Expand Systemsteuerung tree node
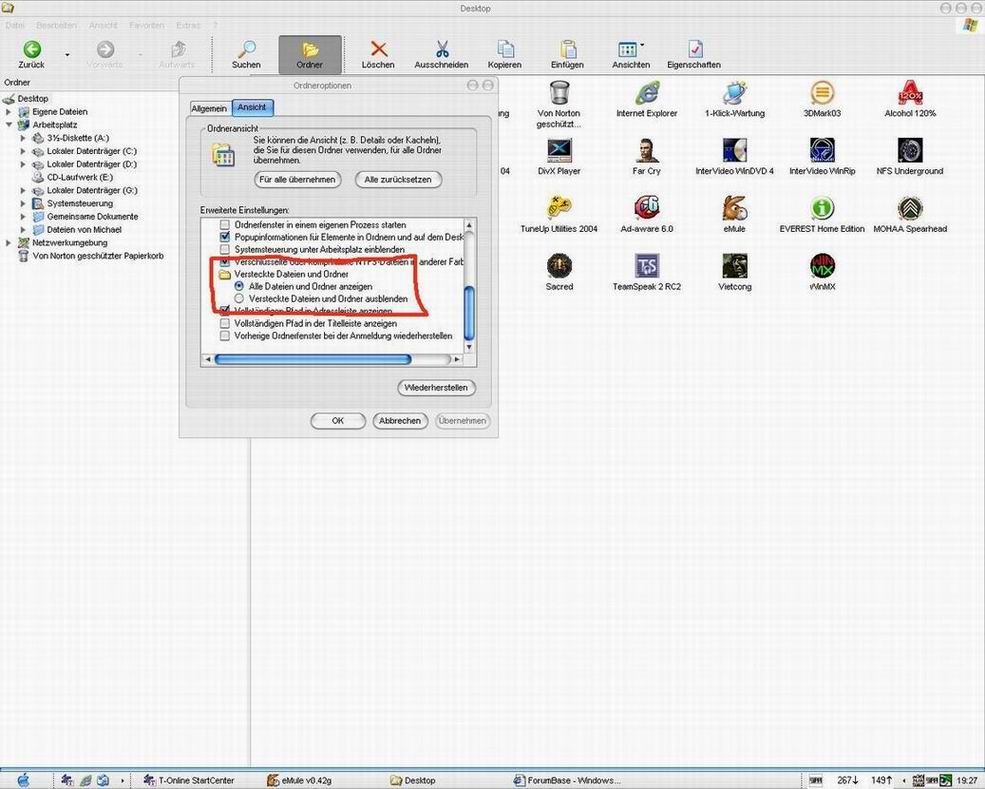The height and width of the screenshot is (789, 985). point(23,204)
